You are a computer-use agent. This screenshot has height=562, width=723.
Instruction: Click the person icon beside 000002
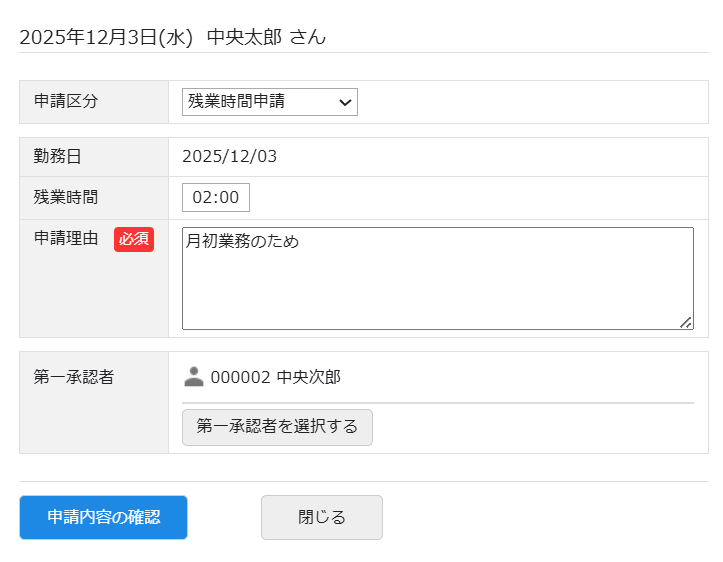pos(194,377)
